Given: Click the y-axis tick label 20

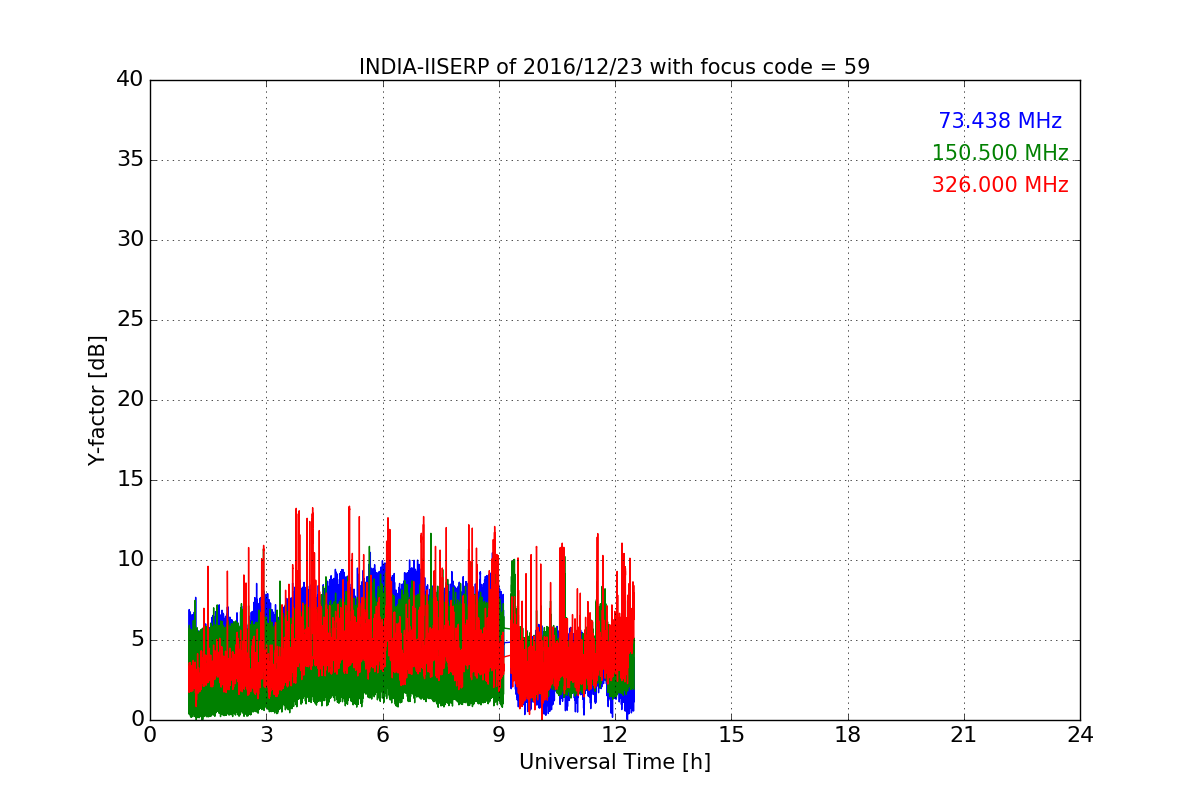Looking at the screenshot, I should click(x=130, y=400).
